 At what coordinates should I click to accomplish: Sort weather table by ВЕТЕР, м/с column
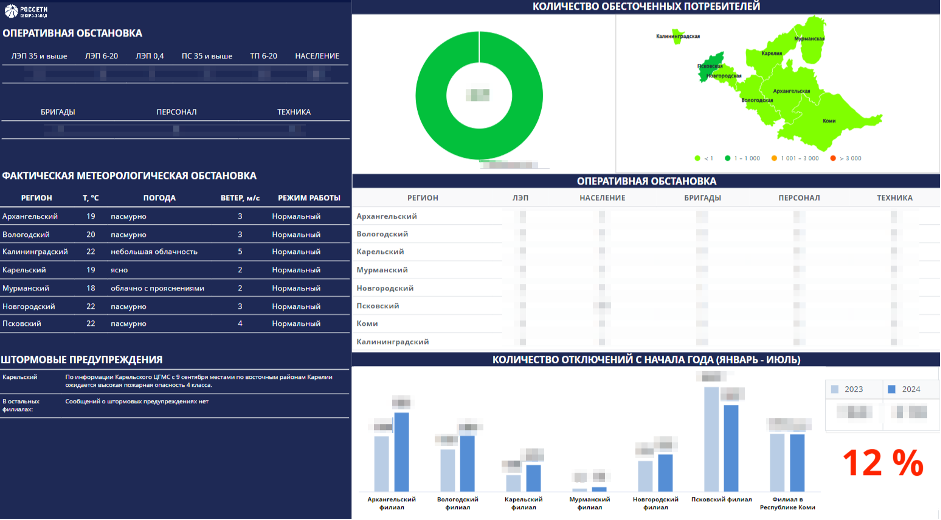click(240, 198)
